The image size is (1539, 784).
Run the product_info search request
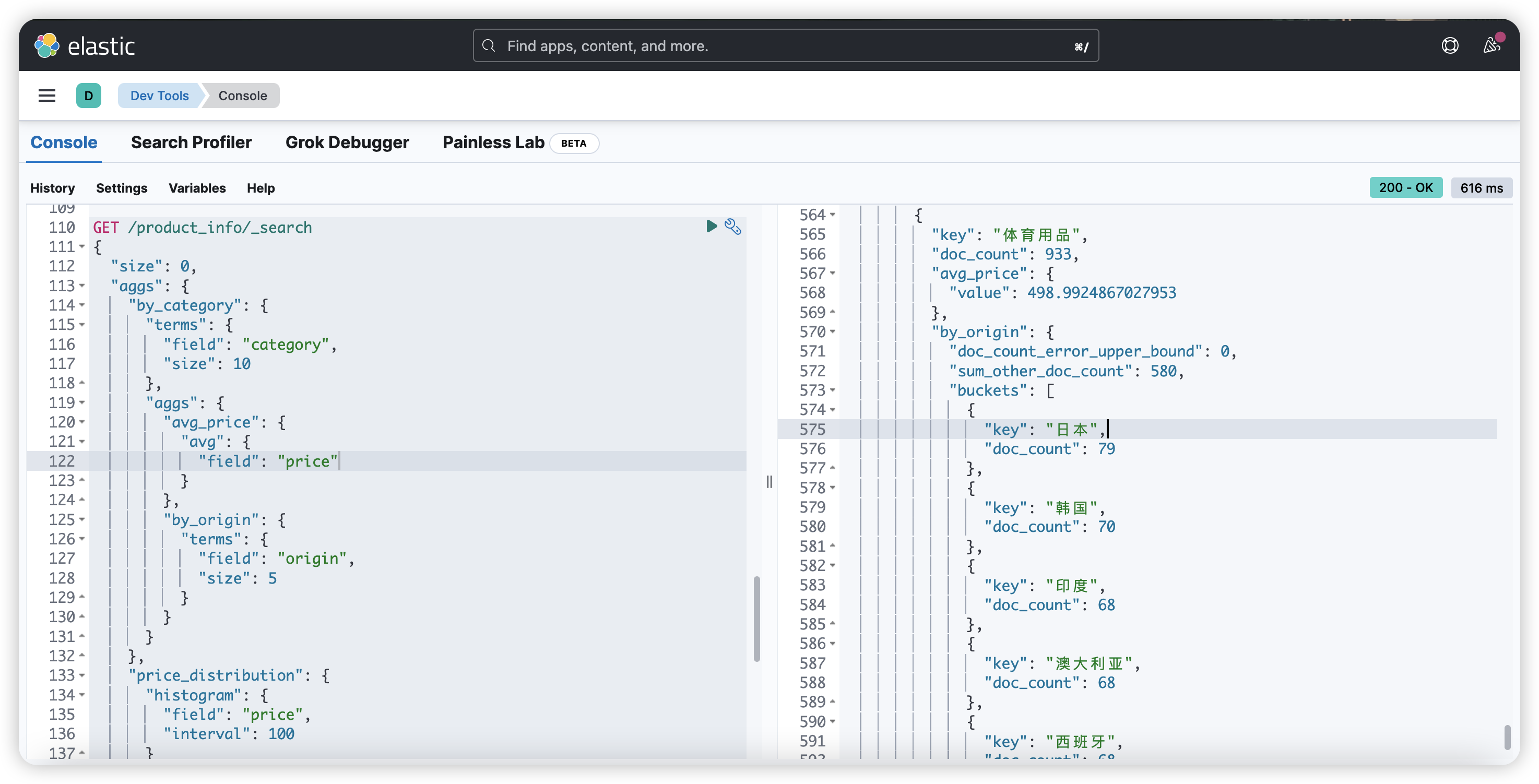[x=711, y=227]
